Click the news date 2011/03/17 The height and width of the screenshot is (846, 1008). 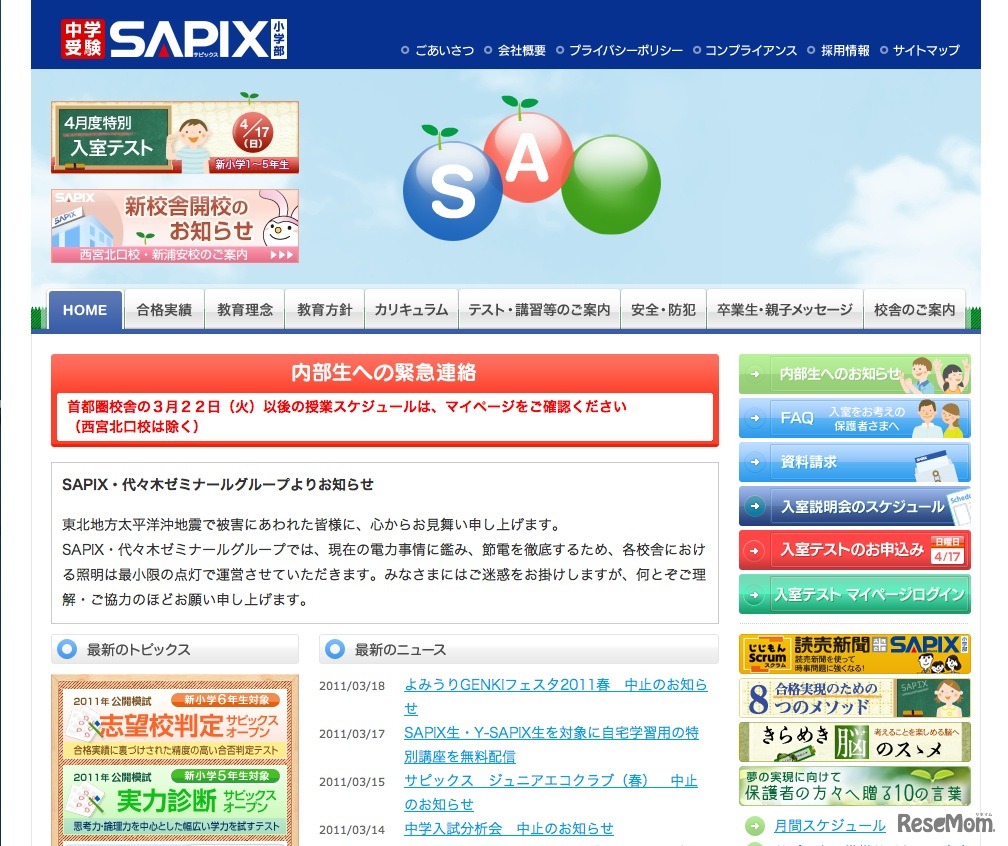point(352,734)
